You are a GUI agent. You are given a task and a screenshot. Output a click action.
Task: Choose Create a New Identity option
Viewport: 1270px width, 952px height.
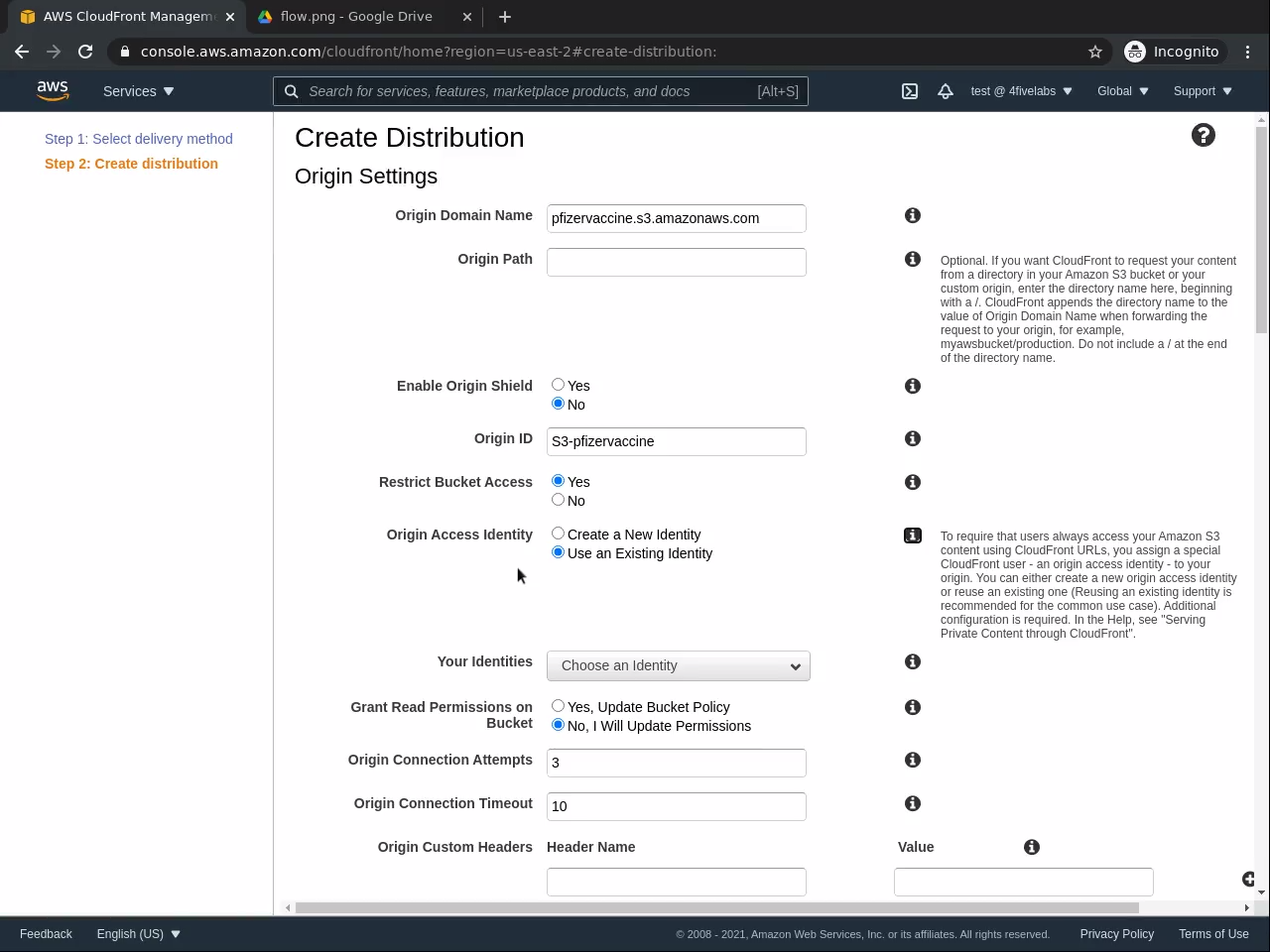558,534
